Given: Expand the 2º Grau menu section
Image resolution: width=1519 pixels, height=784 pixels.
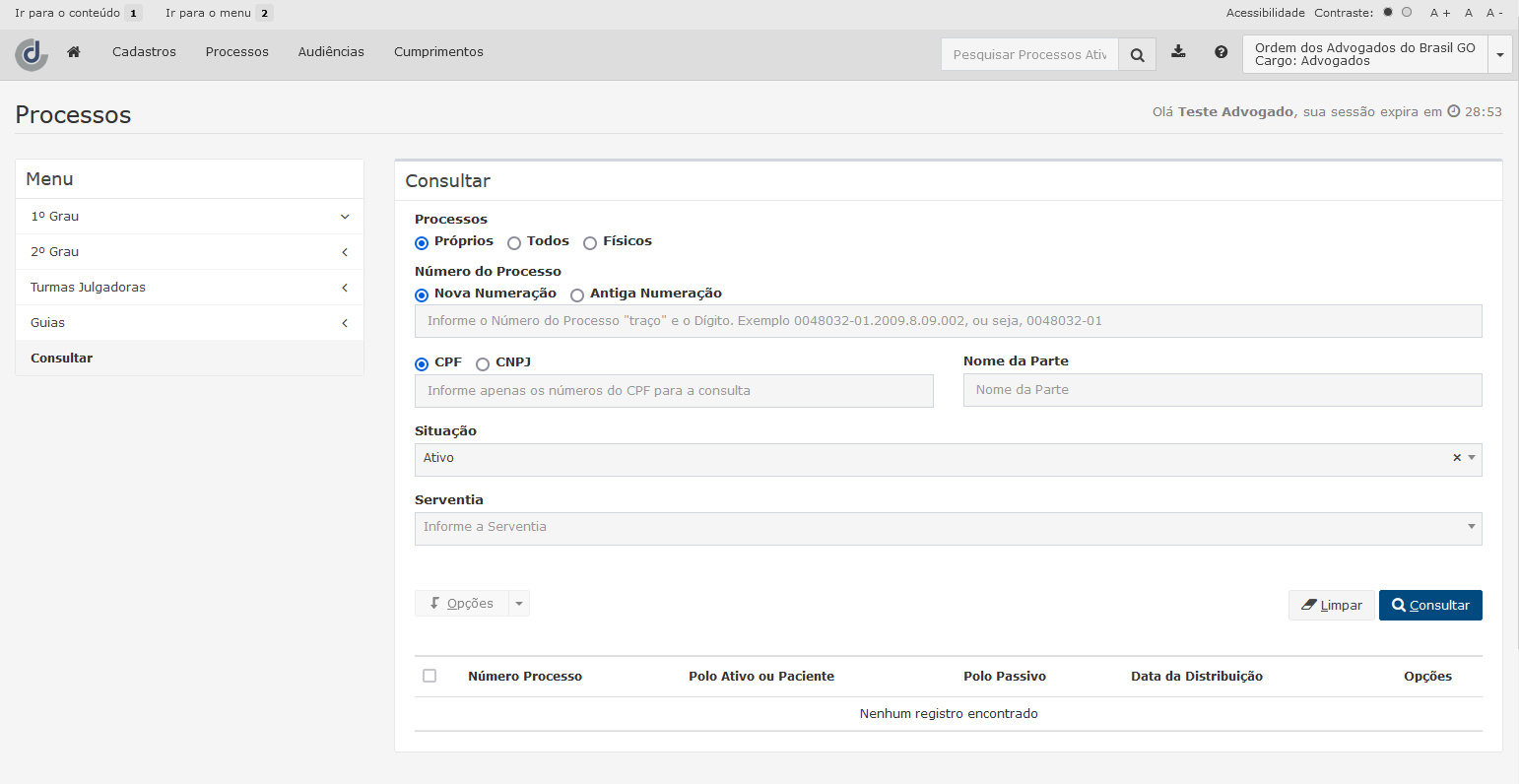Looking at the screenshot, I should coord(189,252).
